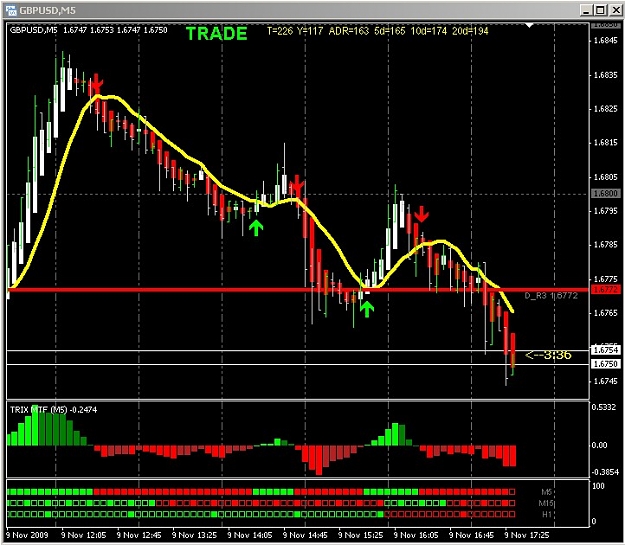Viewport: 625px width, 545px height.
Task: Click the 5d=165 value text
Action: tap(389, 31)
